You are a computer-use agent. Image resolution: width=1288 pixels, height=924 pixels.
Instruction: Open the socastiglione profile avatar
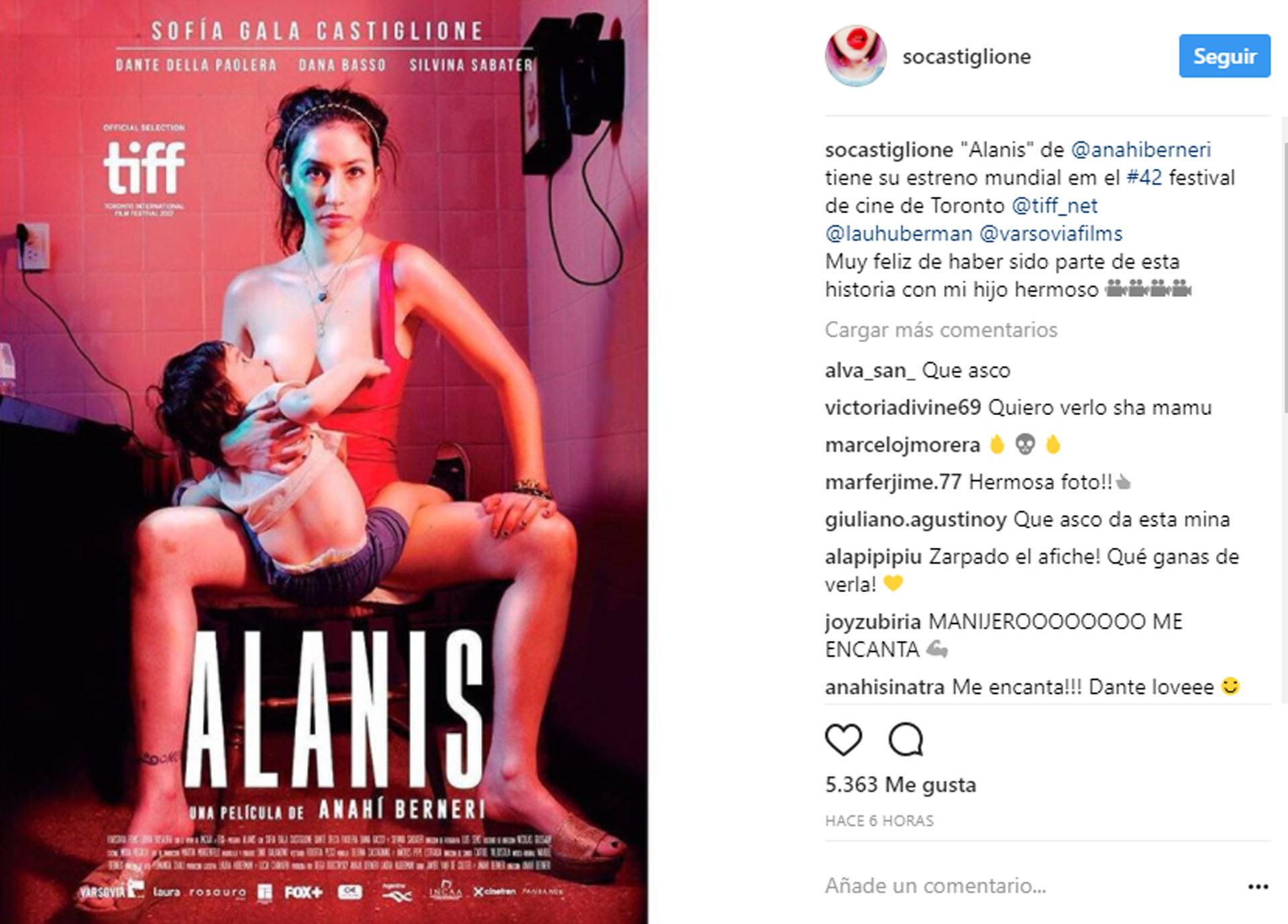pyautogui.click(x=855, y=56)
